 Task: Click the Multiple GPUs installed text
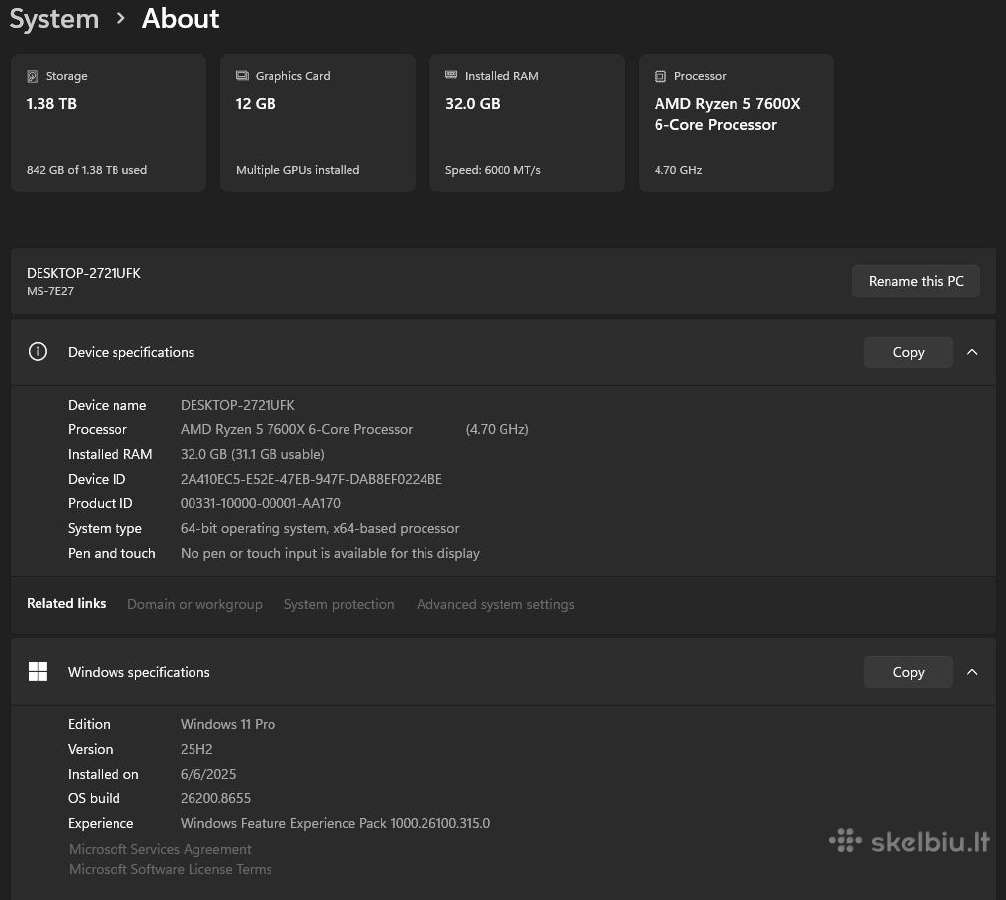click(298, 170)
